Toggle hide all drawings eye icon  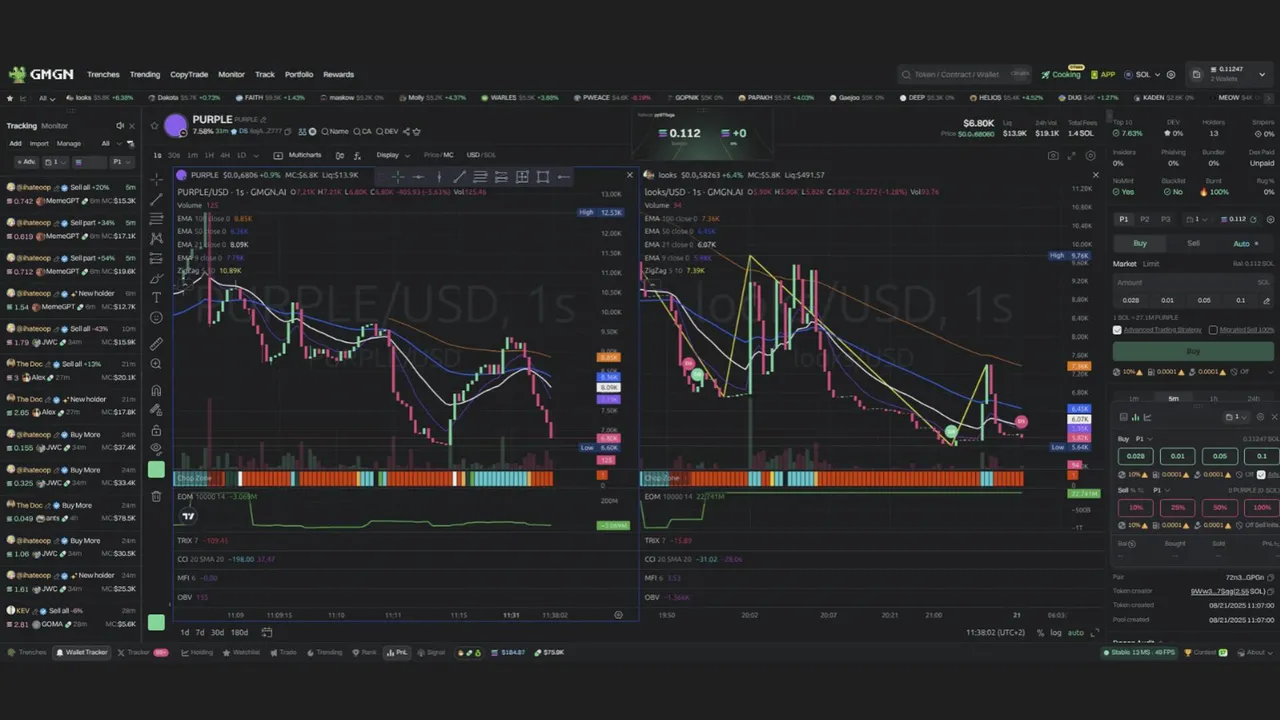[156, 449]
